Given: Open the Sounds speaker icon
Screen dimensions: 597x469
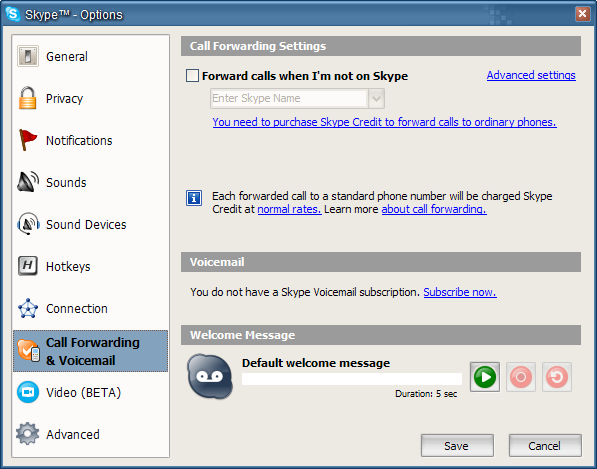Looking at the screenshot, I should point(28,182).
